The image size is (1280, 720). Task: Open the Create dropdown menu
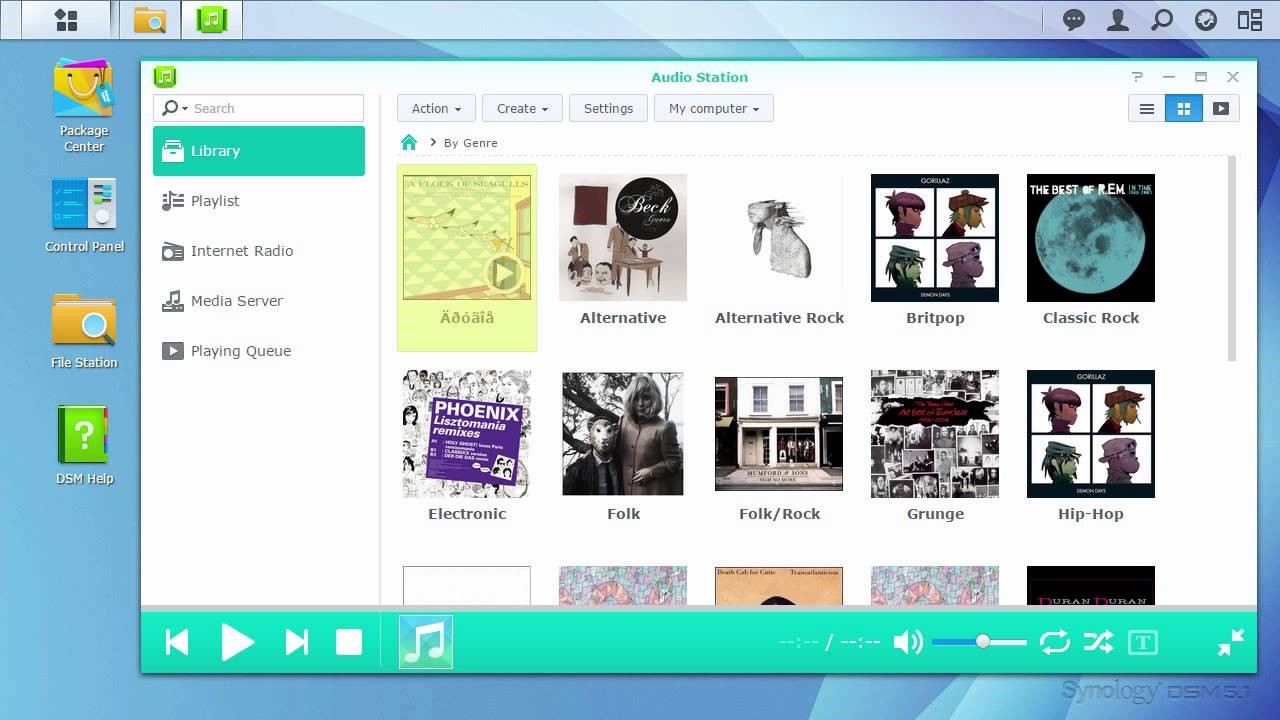click(x=522, y=108)
